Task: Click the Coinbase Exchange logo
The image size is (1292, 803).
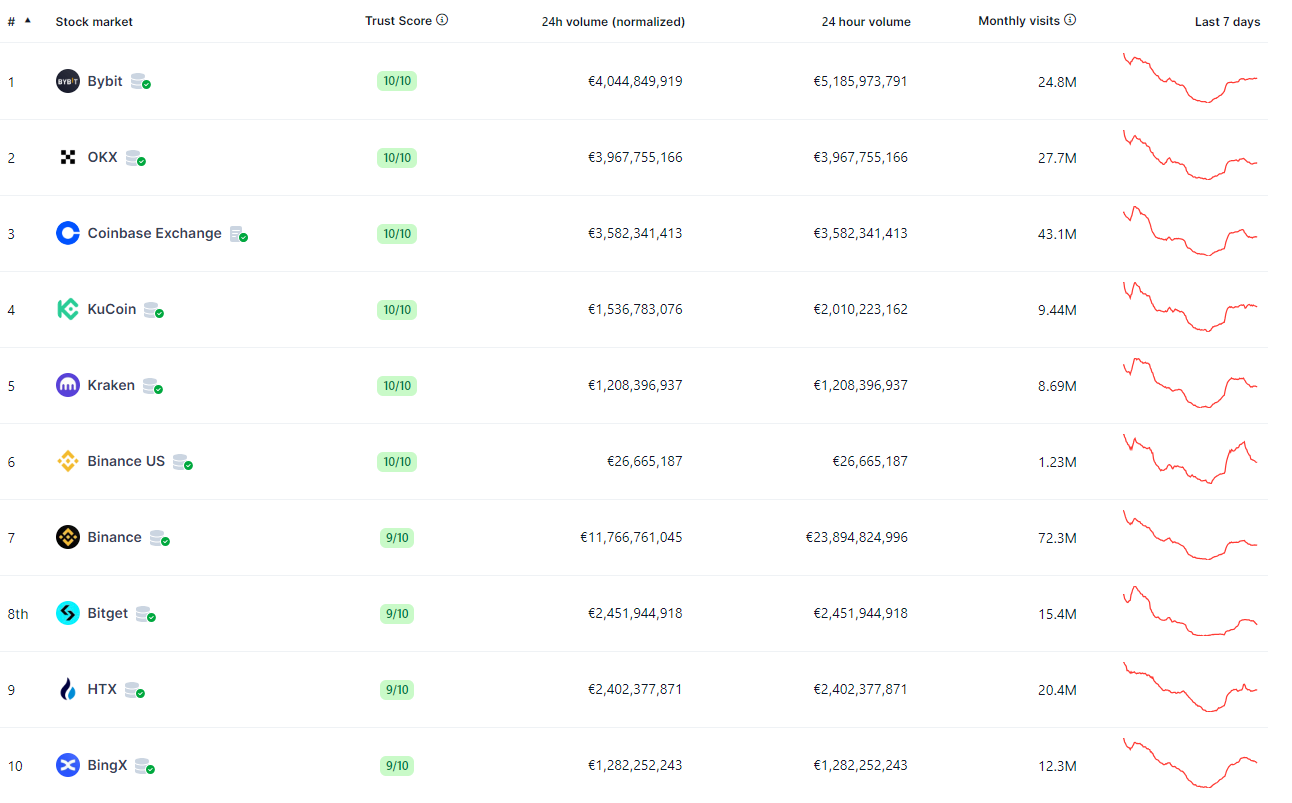Action: (68, 233)
